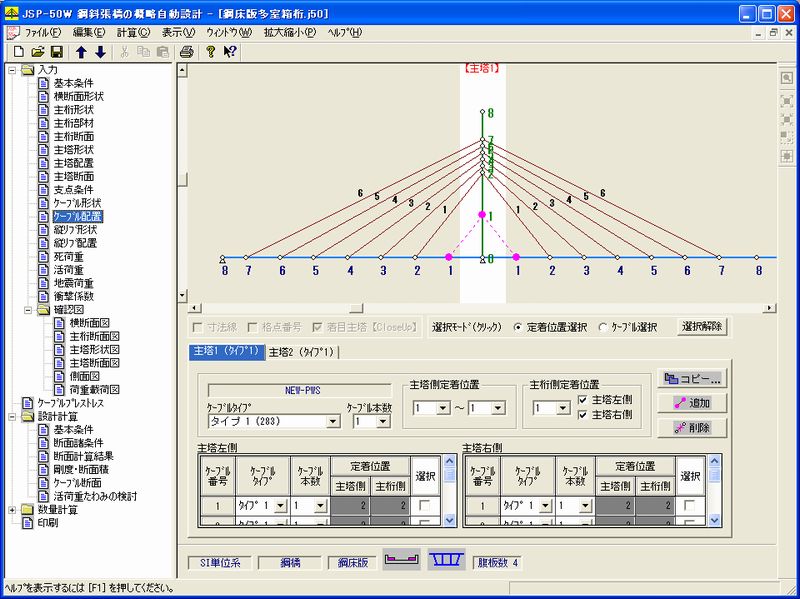800x599 pixels.
Task: Click the yellow question mark help icon
Action: click(x=211, y=51)
